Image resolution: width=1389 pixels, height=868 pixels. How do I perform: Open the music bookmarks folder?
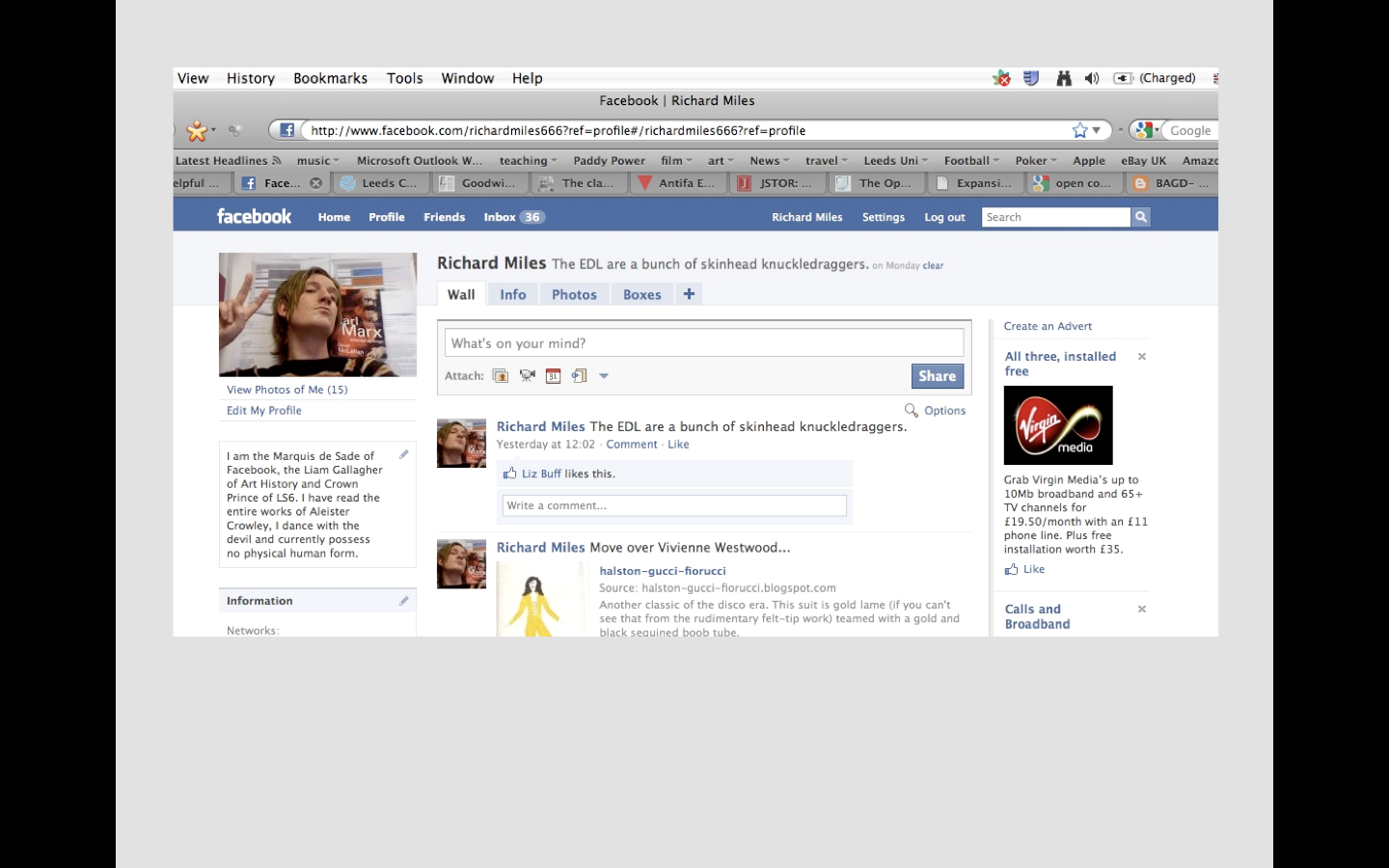coord(317,161)
